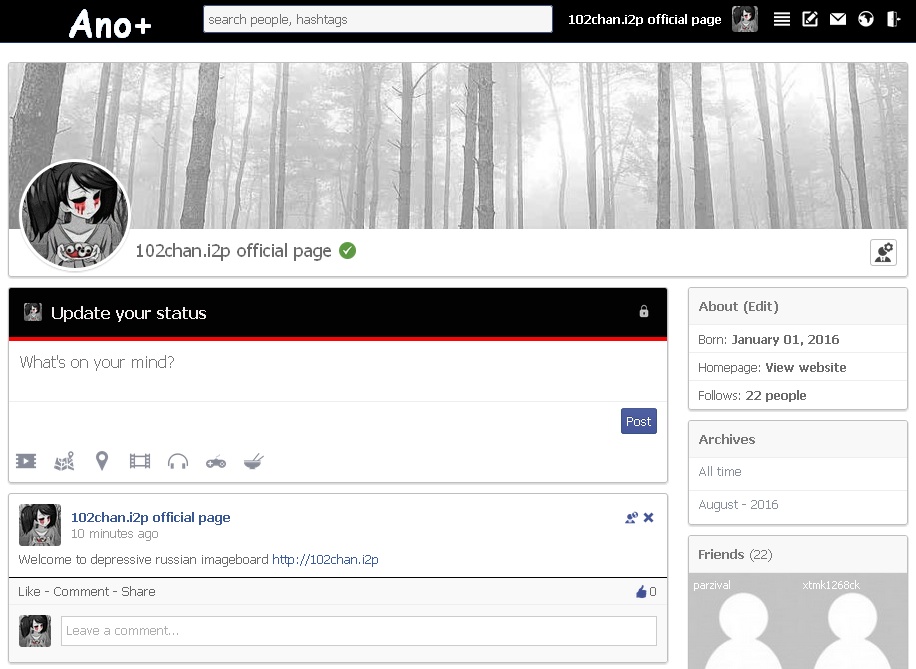
Task: Focus the Leave a comment field
Action: point(359,631)
